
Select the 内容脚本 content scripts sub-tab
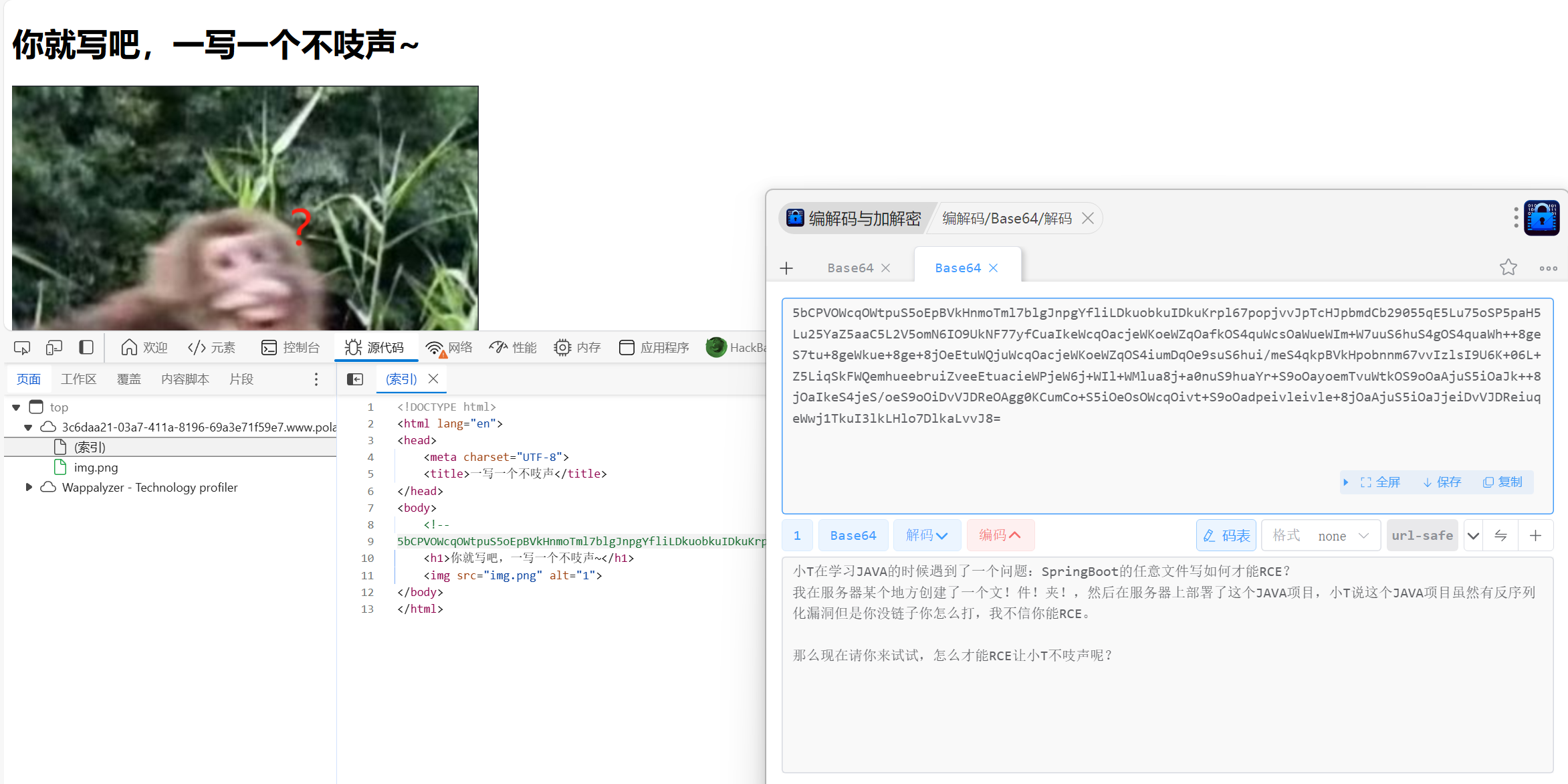click(x=185, y=379)
